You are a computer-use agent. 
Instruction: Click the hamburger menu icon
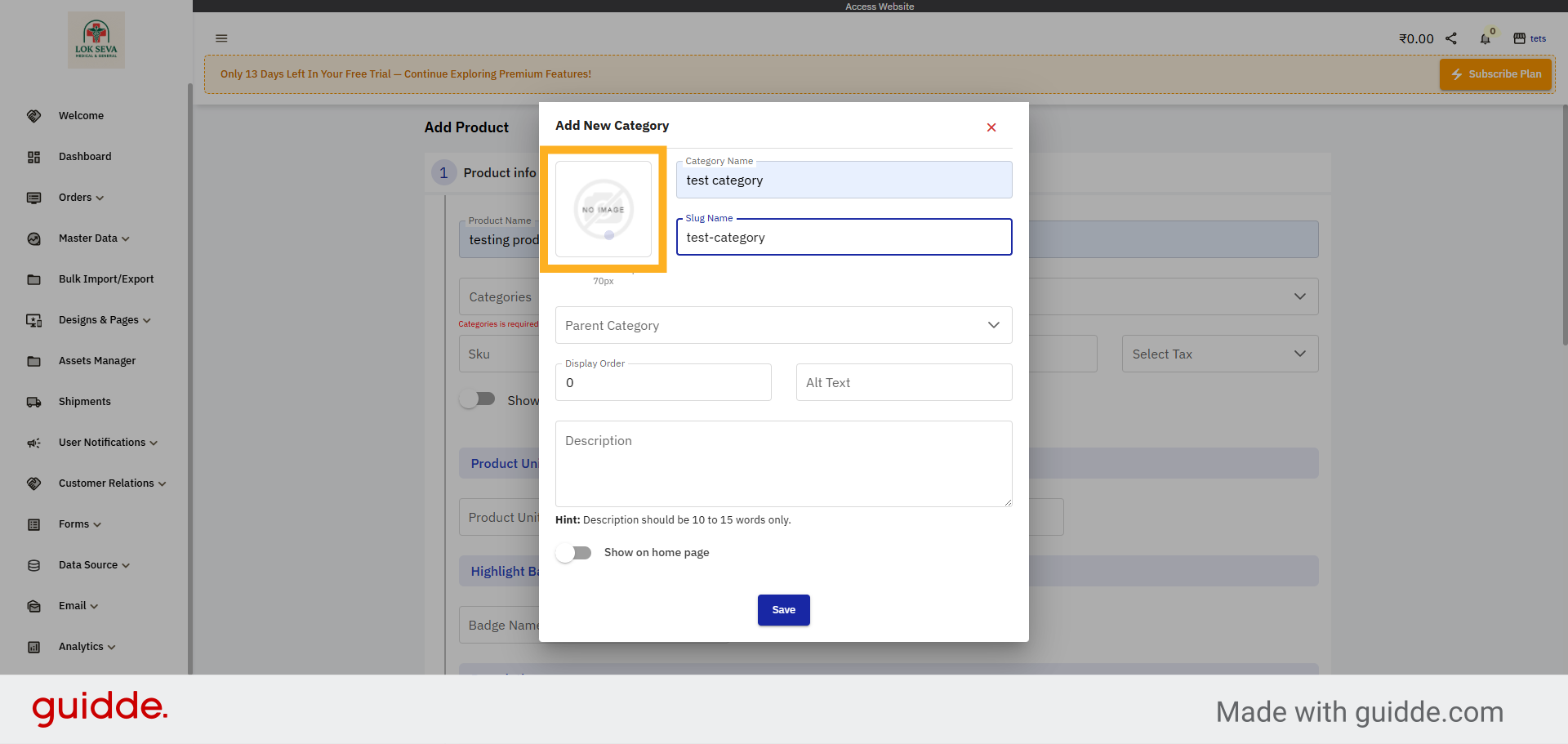click(221, 38)
